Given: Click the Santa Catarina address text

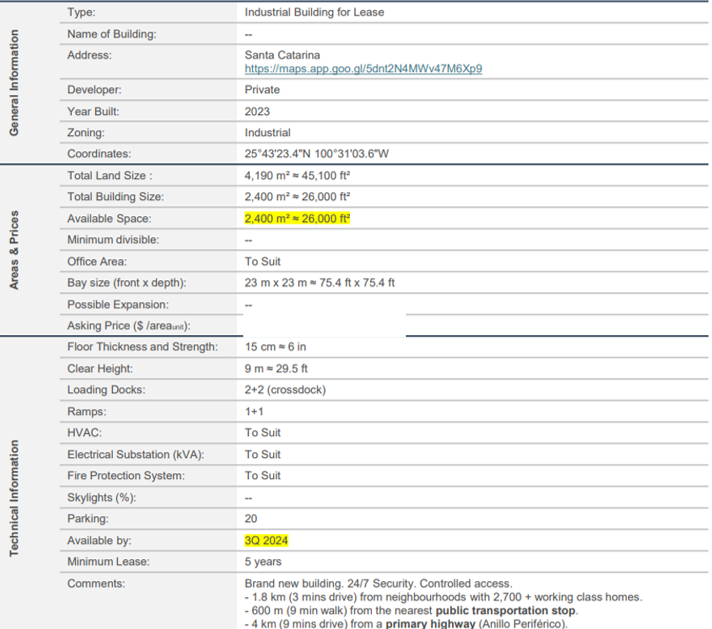Looking at the screenshot, I should [281, 55].
